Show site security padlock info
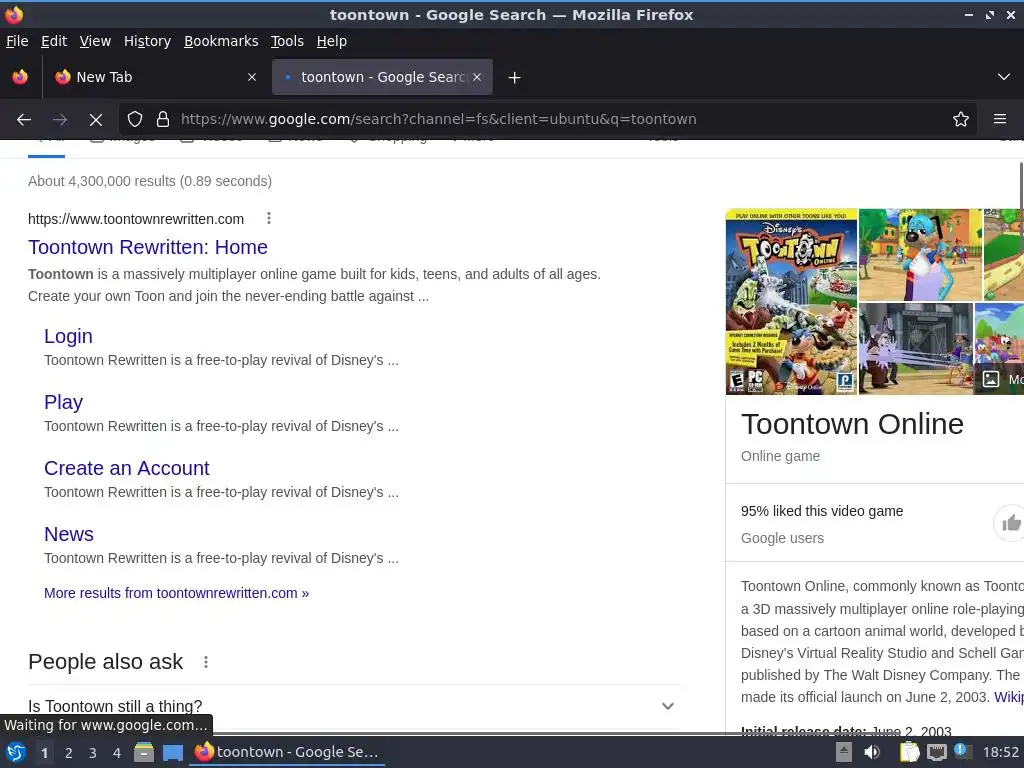Viewport: 1024px width, 768px height. click(163, 120)
